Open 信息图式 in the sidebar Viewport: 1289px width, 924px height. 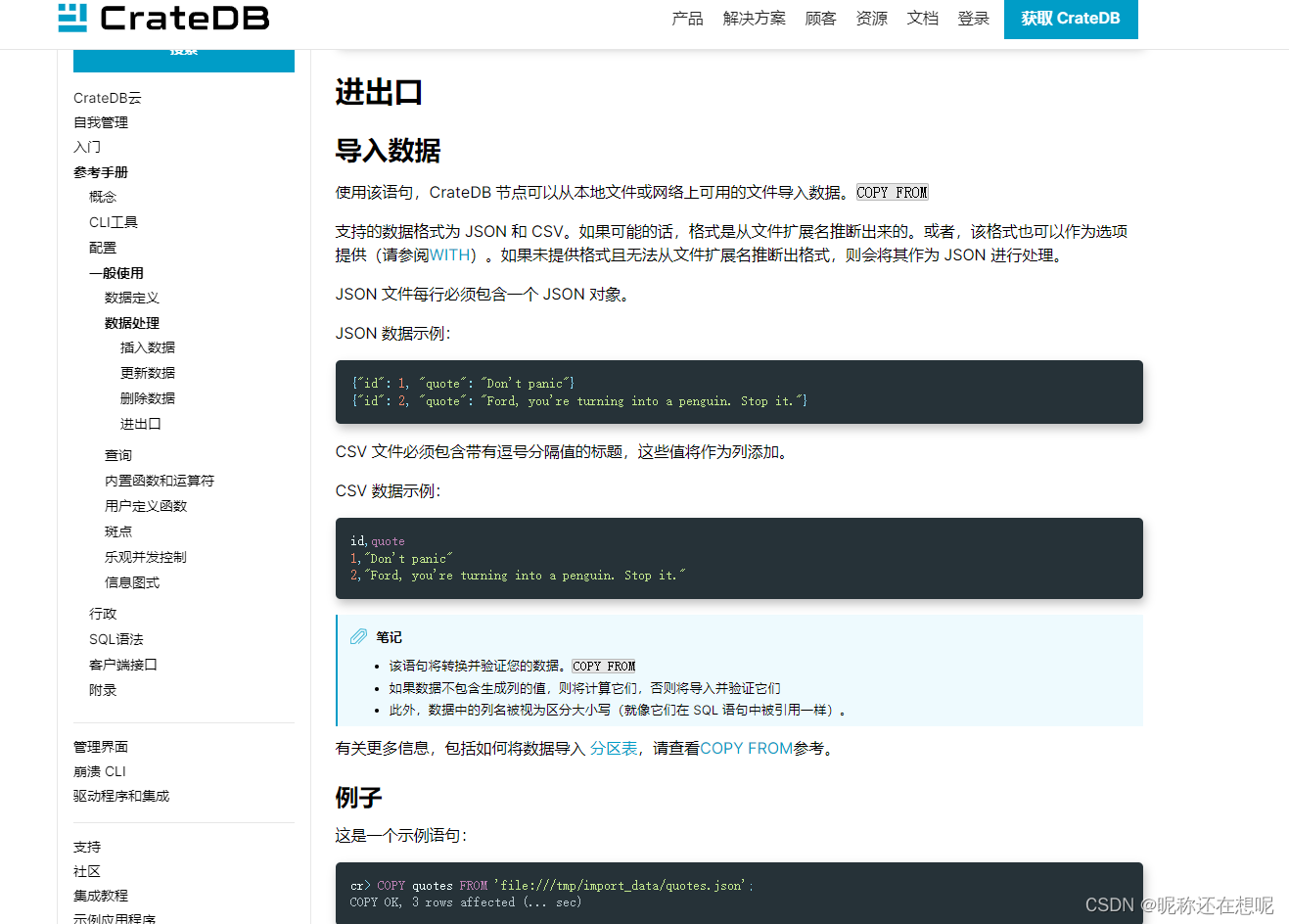pos(132,582)
